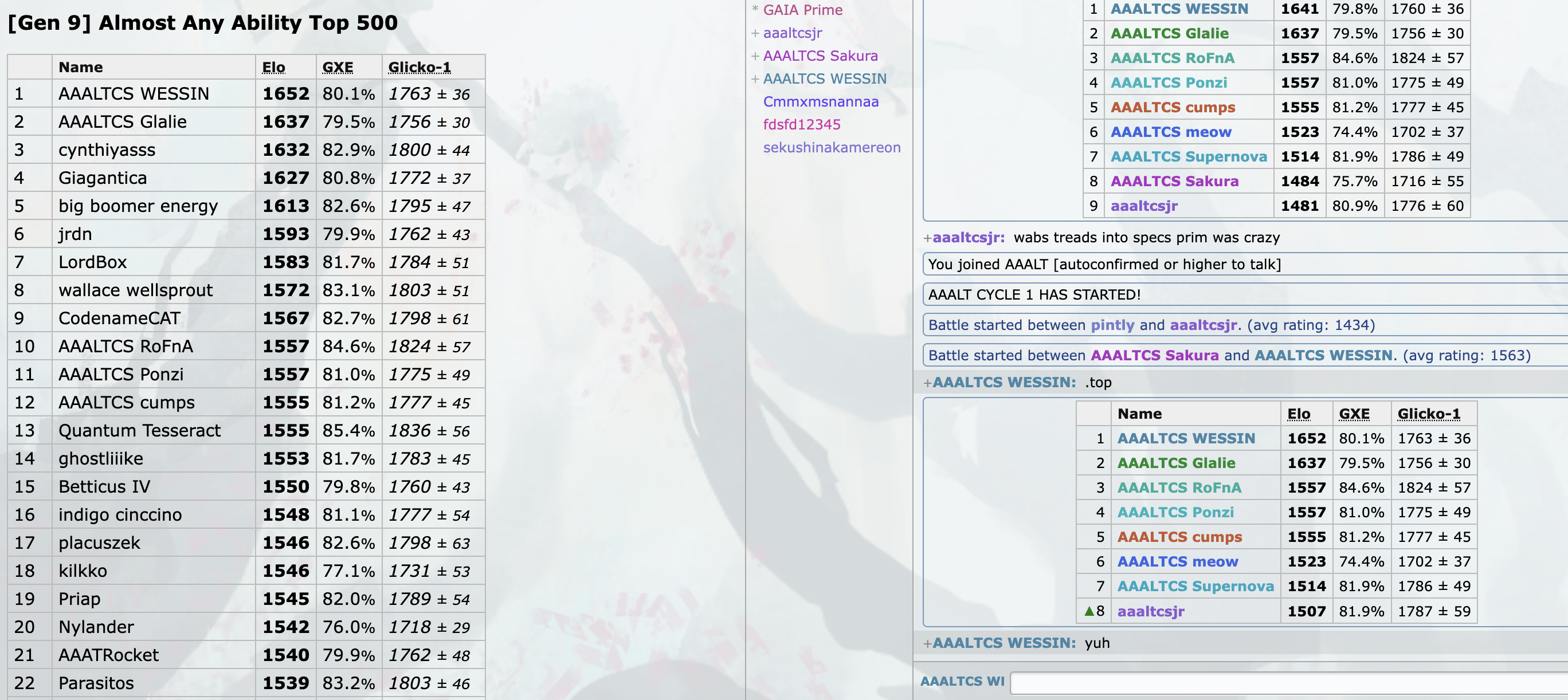This screenshot has width=1568, height=700.
Task: Click Elo header in lower chat ladder table
Action: 1298,414
